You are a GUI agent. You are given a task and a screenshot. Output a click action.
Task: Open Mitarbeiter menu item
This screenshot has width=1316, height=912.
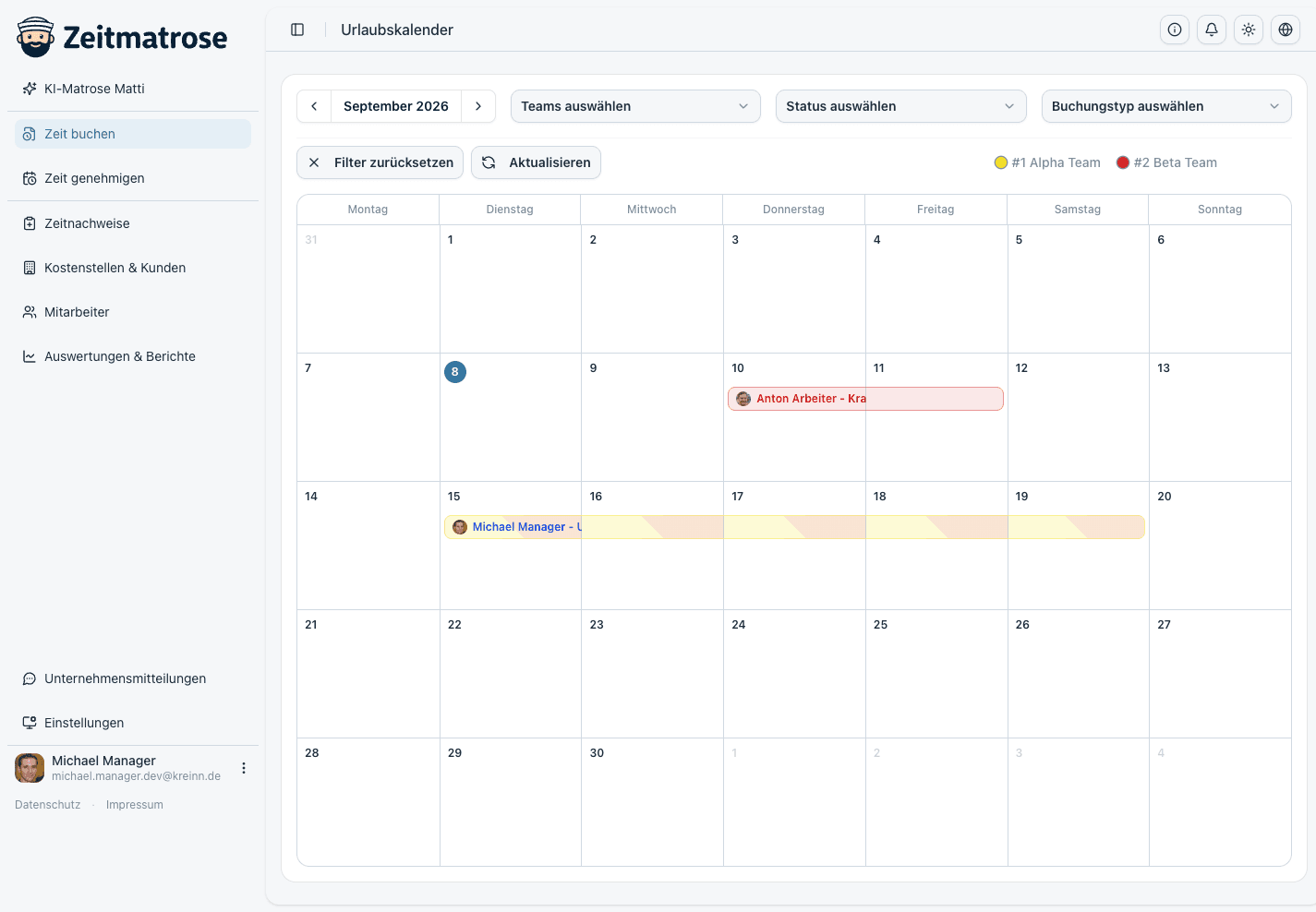click(133, 312)
